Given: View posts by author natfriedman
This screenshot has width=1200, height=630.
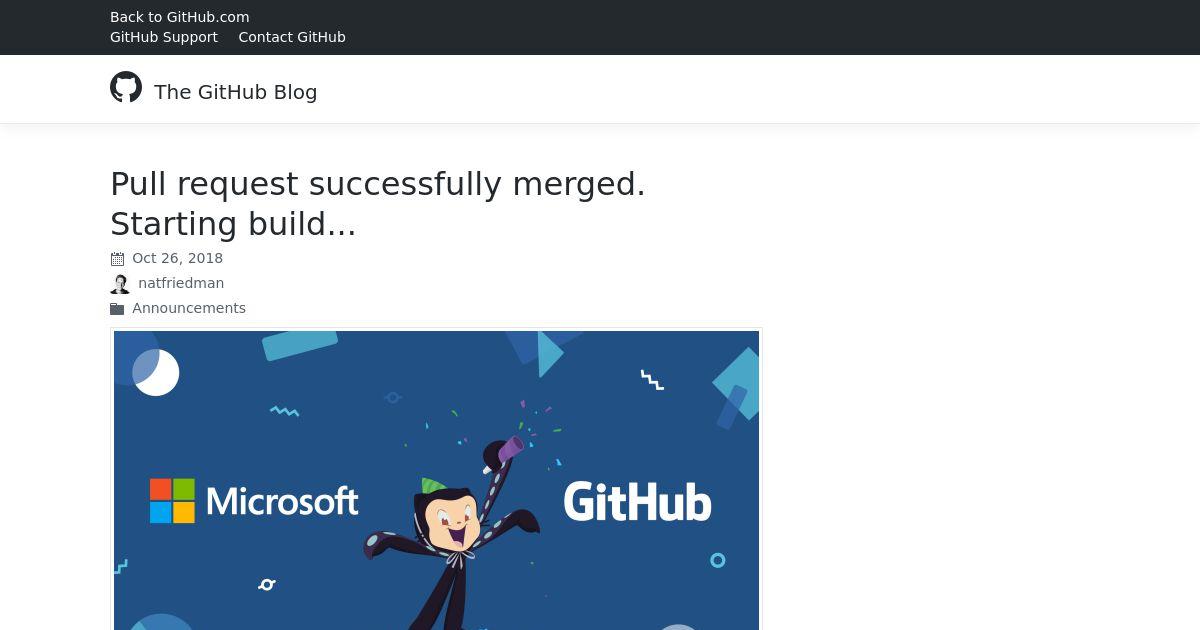Looking at the screenshot, I should pos(181,283).
